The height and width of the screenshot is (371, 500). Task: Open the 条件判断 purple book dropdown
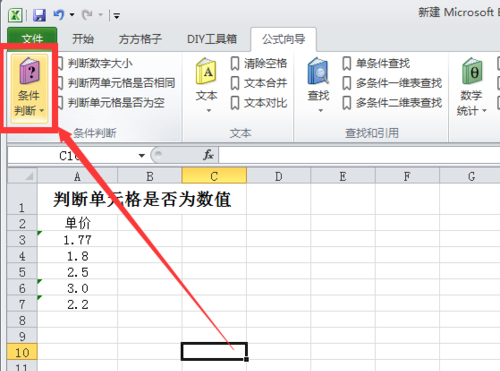pyautogui.click(x=29, y=89)
